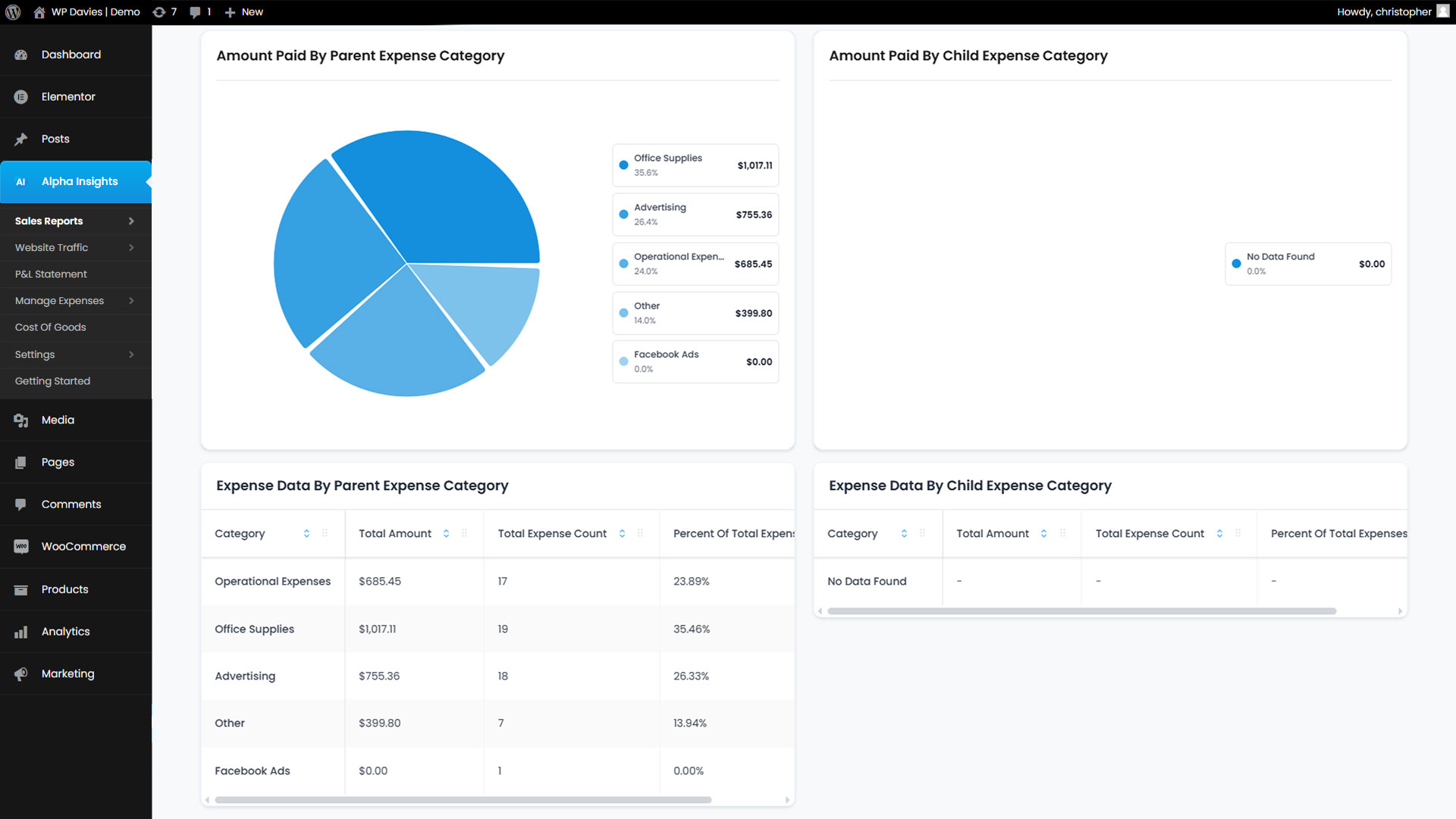The width and height of the screenshot is (1456, 819).
Task: Expand the Sales Reports submenu
Action: coord(131,221)
